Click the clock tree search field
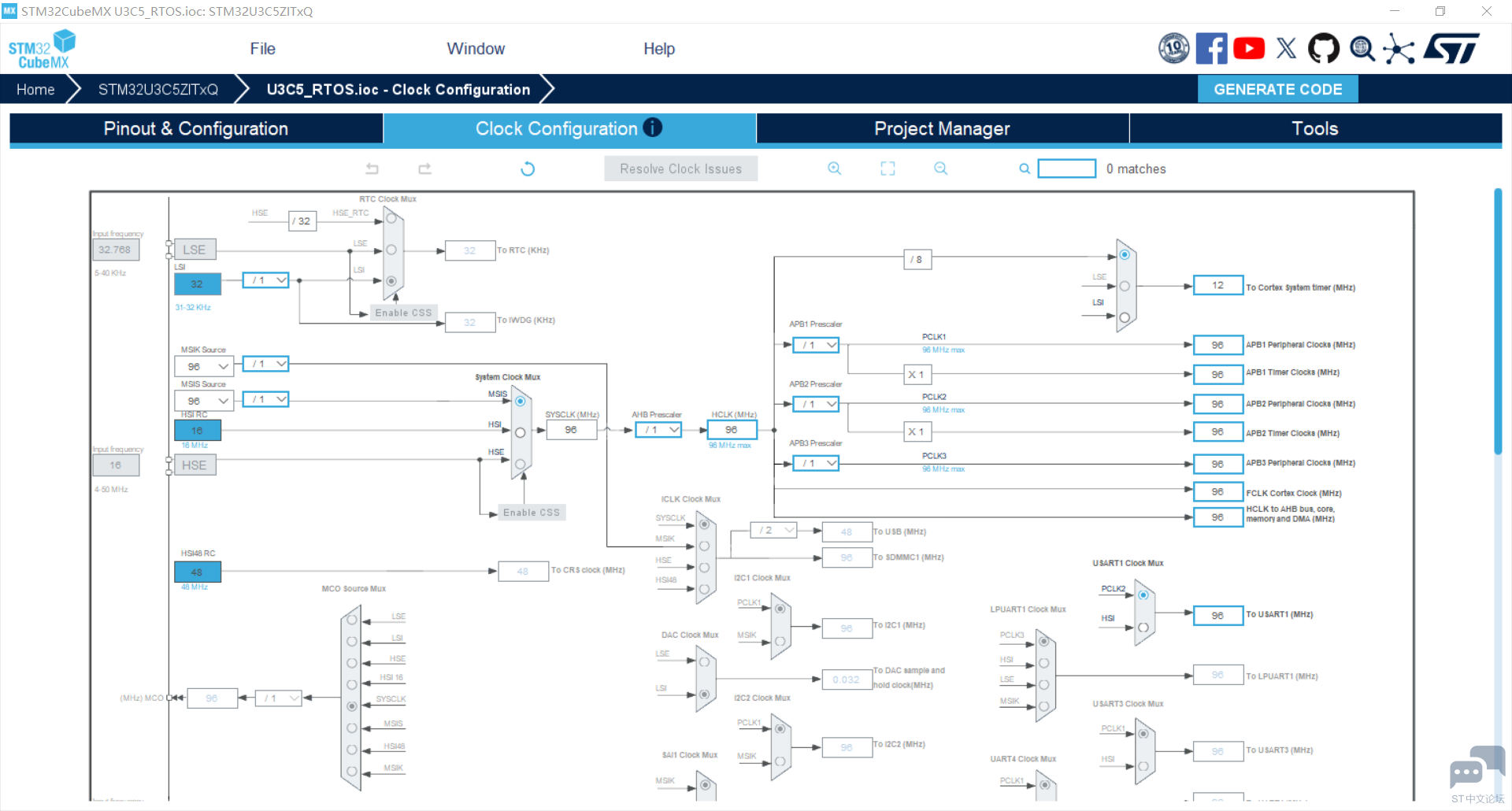 [x=1067, y=168]
